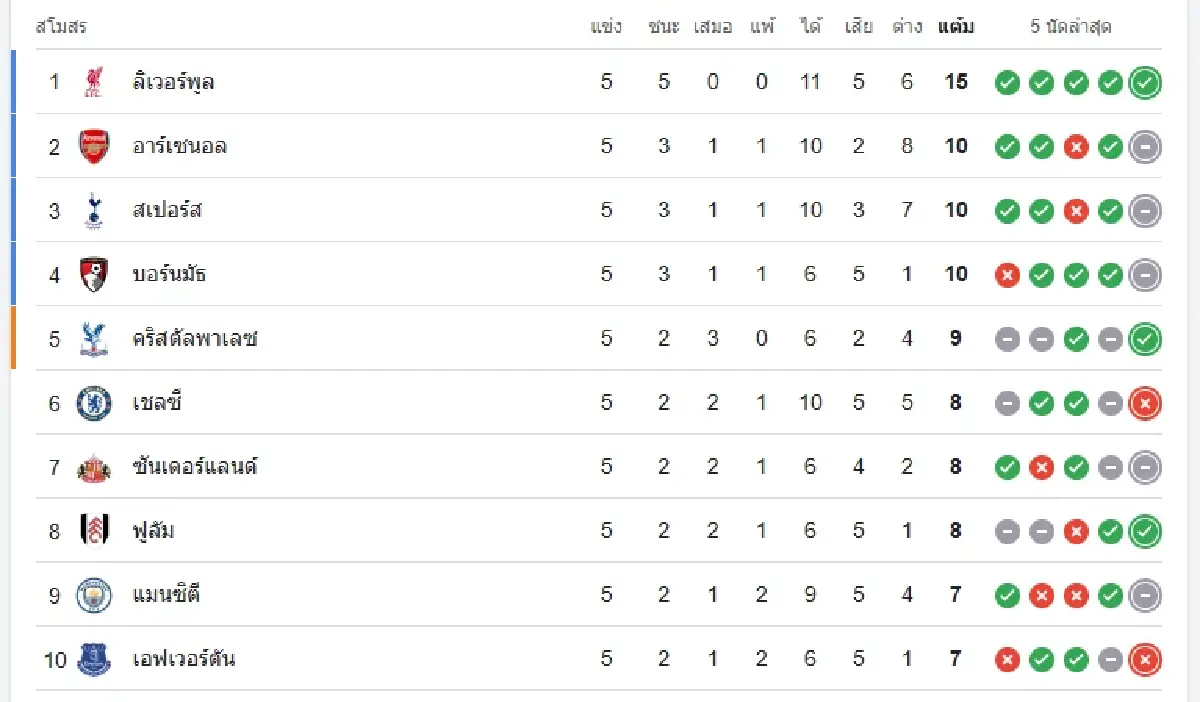Click the Arsenal club crest icon

(94, 146)
